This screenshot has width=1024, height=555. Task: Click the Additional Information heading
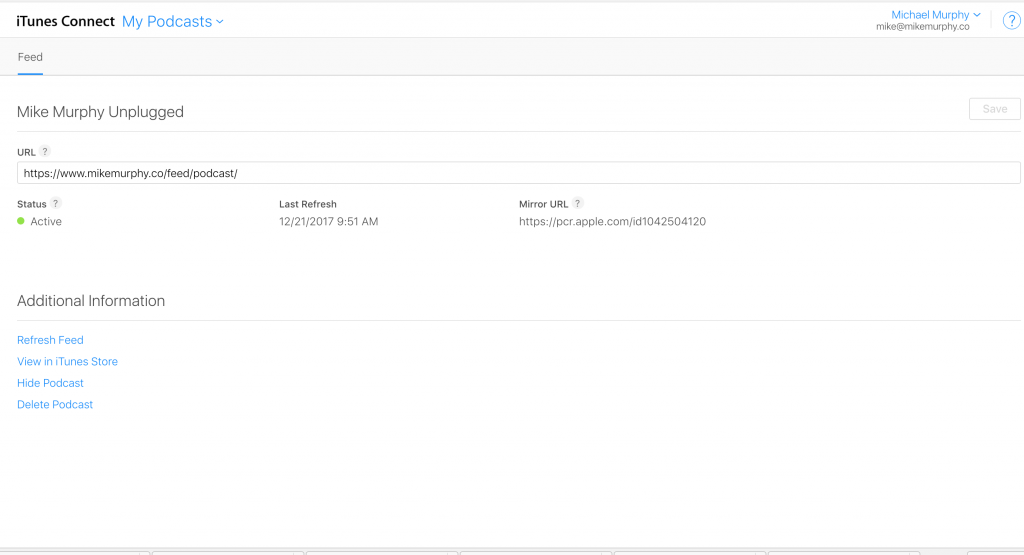click(x=91, y=301)
